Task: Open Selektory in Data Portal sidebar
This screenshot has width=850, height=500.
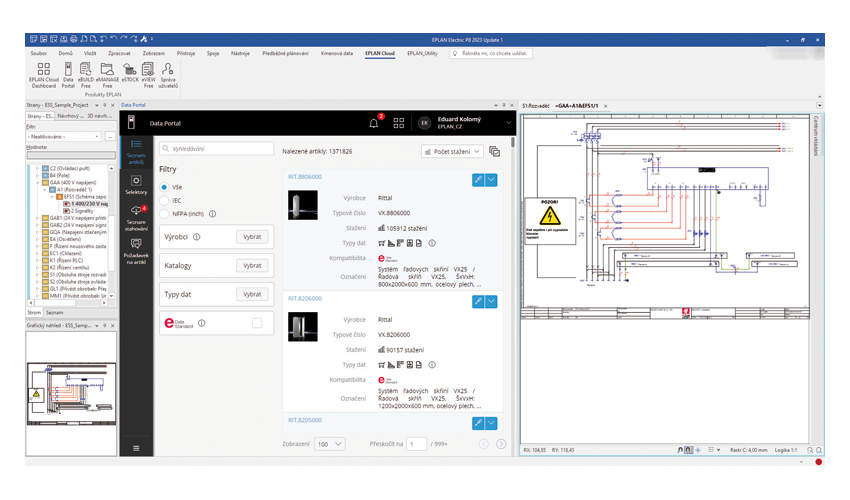Action: click(x=136, y=184)
